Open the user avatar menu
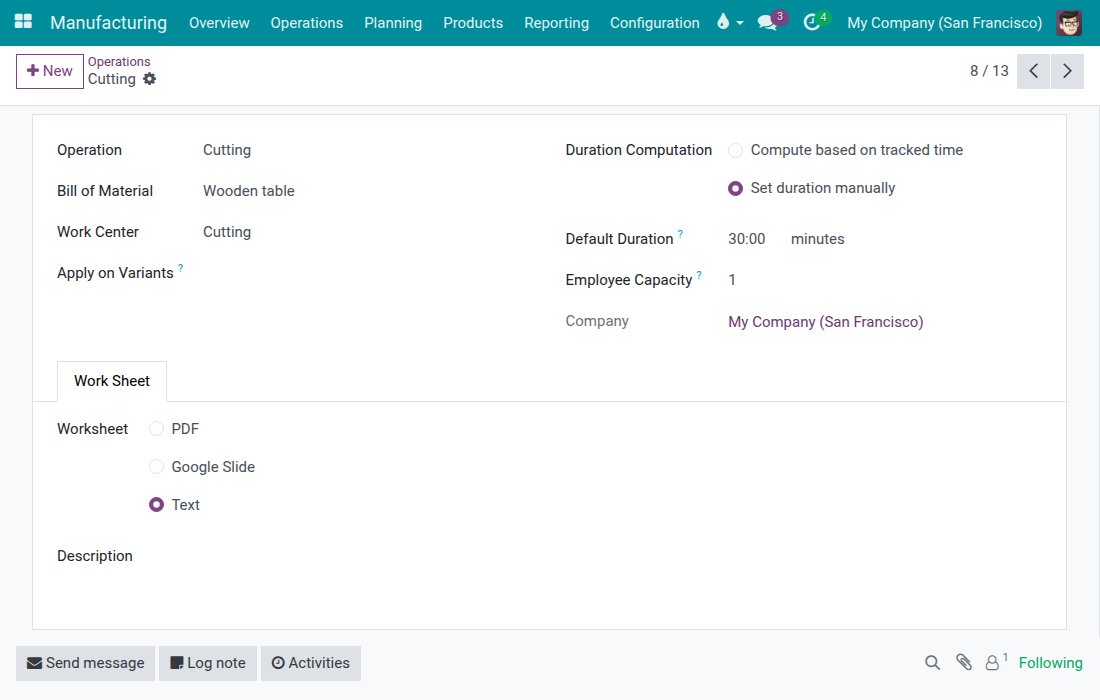Image resolution: width=1100 pixels, height=700 pixels. (x=1068, y=22)
